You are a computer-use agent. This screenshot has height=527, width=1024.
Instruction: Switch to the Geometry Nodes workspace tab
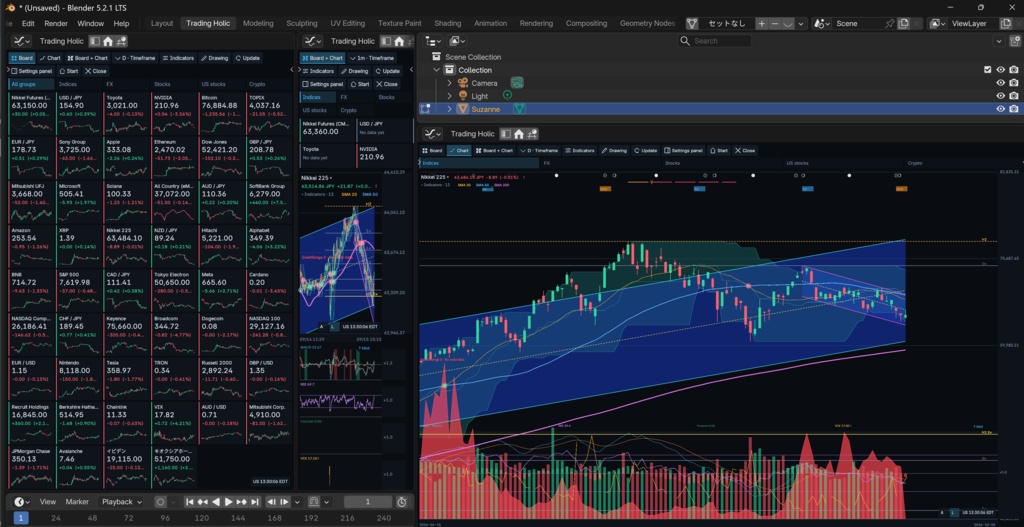pyautogui.click(x=647, y=24)
